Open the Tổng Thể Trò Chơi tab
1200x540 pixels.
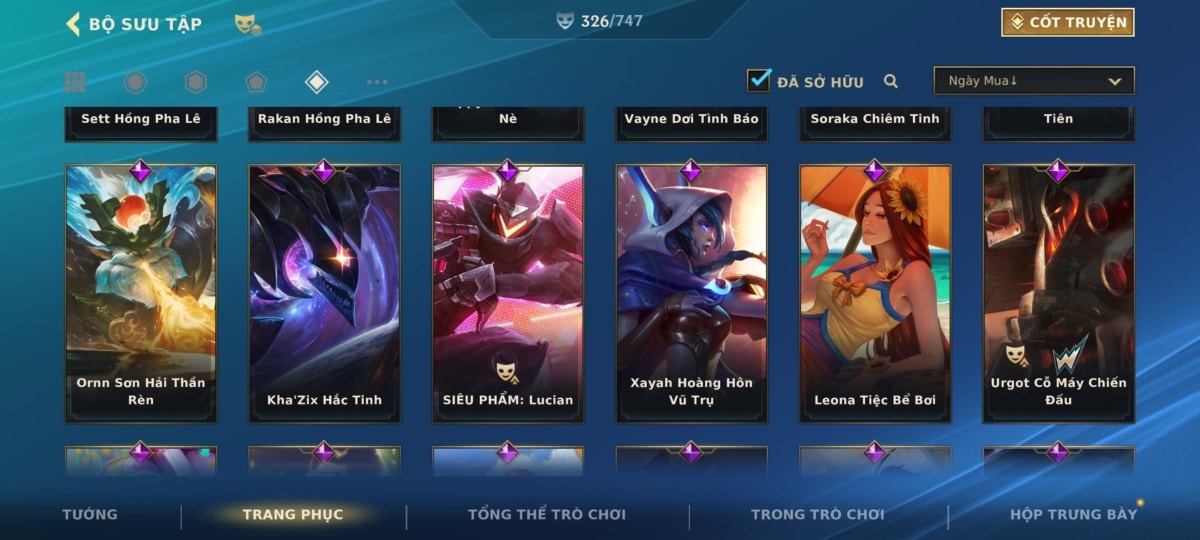point(547,514)
